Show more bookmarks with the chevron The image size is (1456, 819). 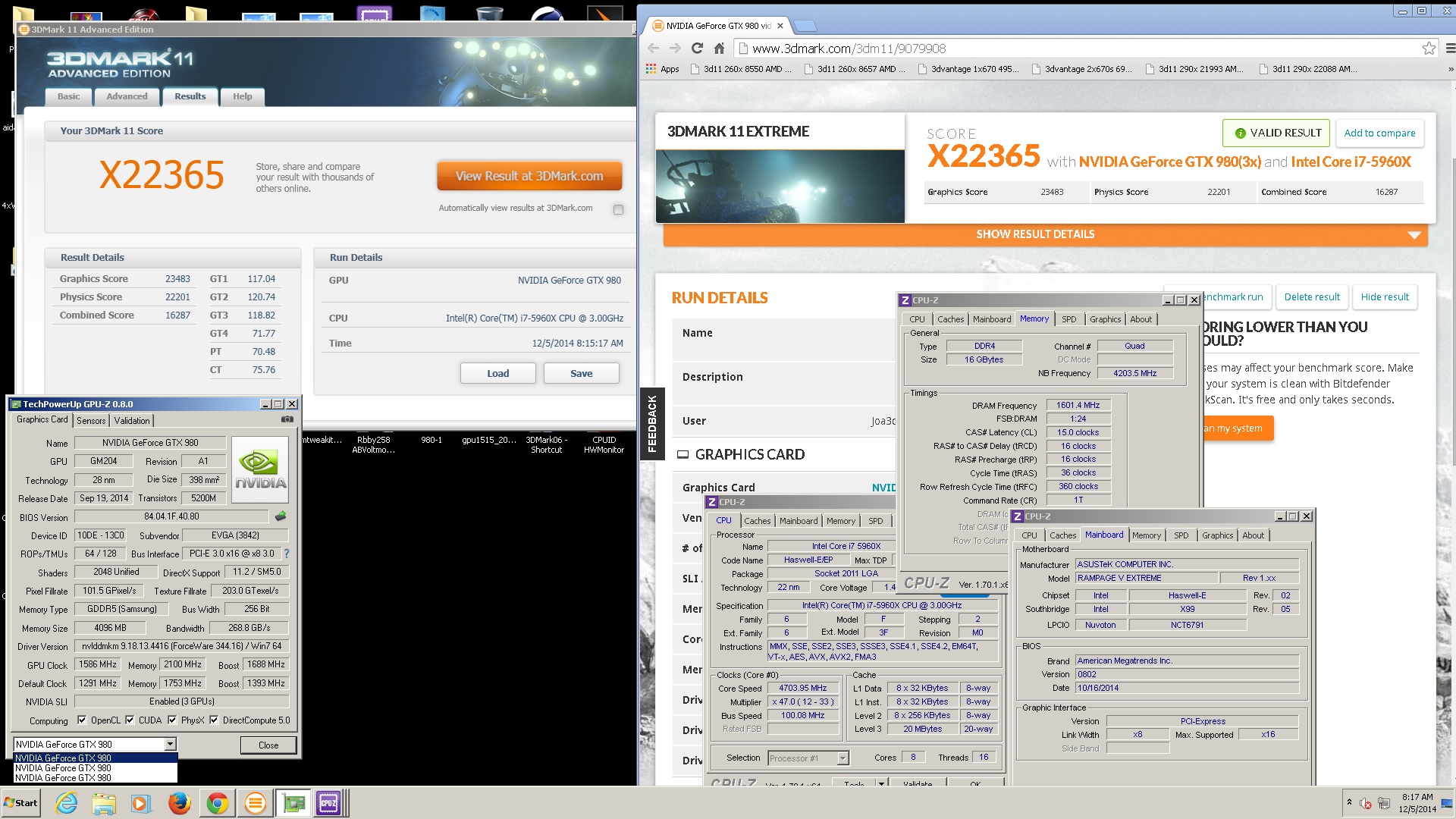[1451, 69]
